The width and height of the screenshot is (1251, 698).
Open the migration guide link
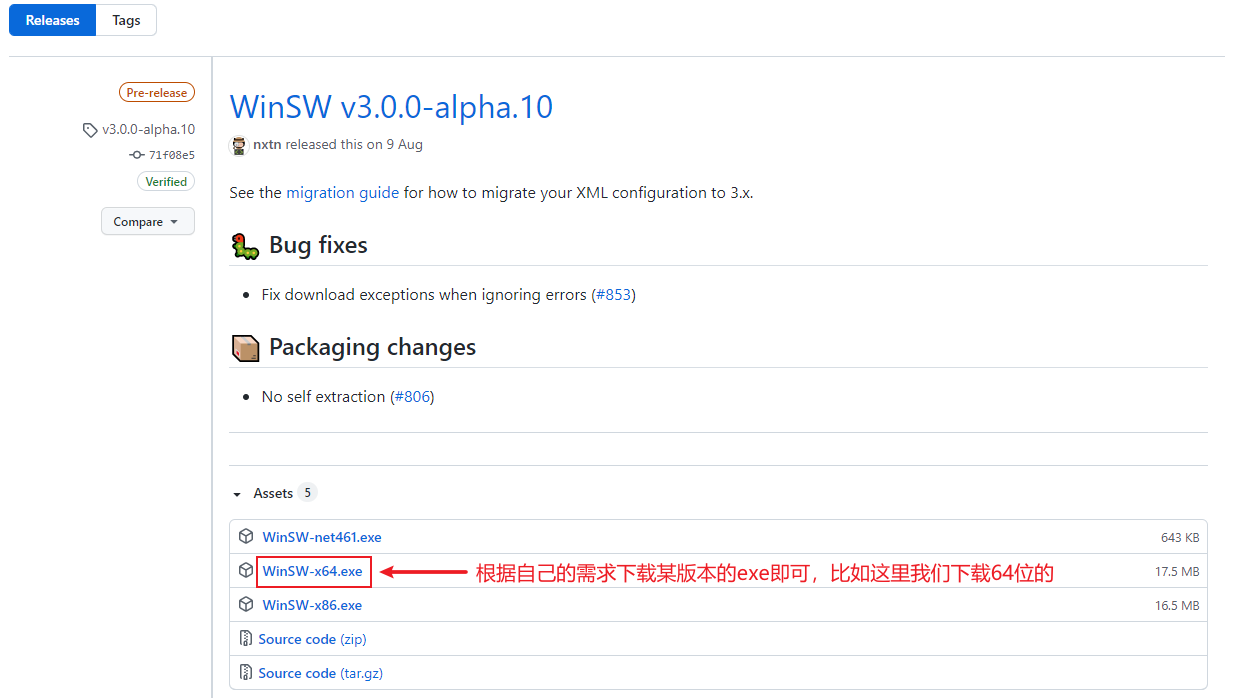coord(342,192)
